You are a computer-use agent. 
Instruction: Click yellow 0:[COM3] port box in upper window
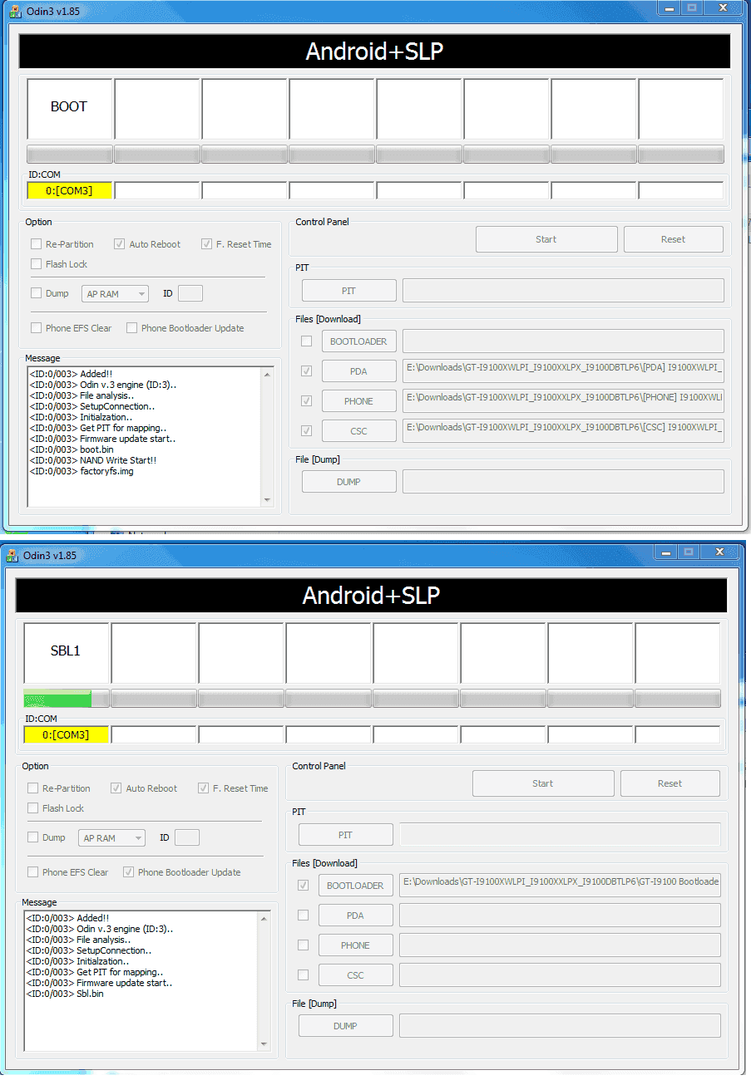[69, 191]
